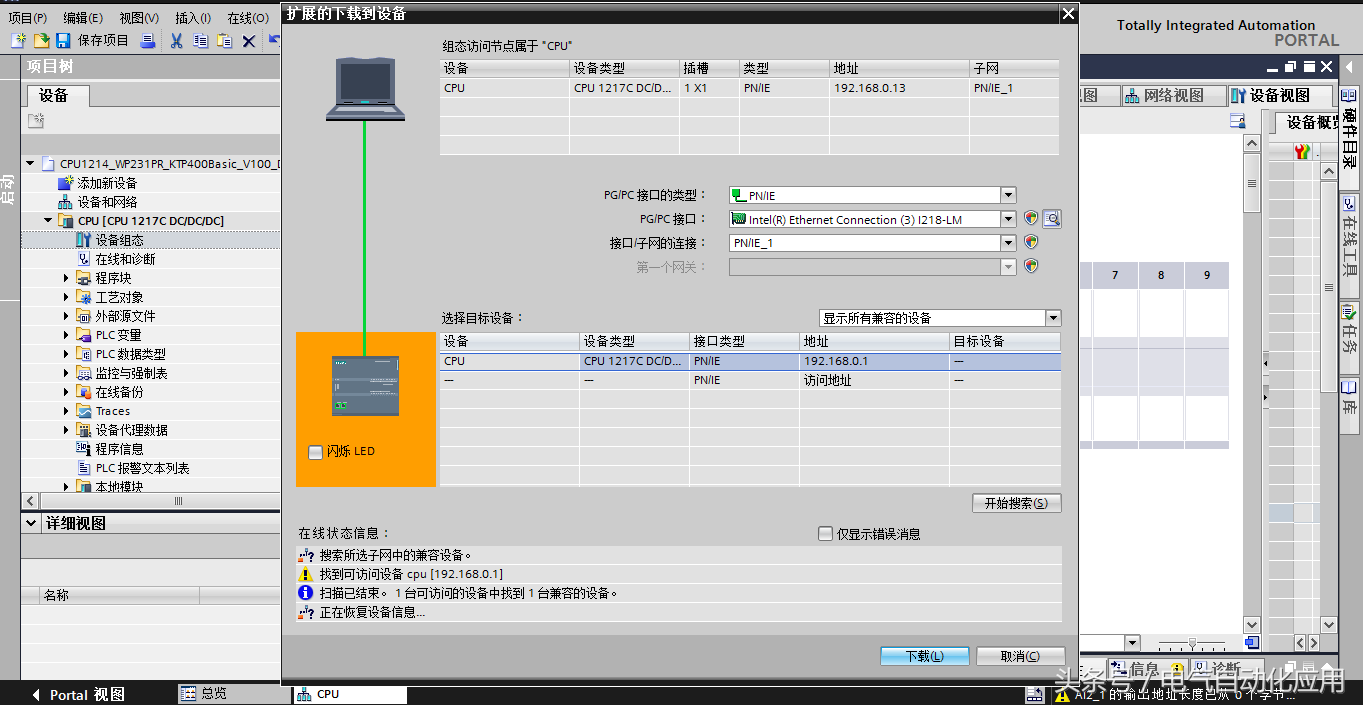Toggle 仅显示错误消息 checkbox
The width and height of the screenshot is (1363, 705).
[x=825, y=534]
